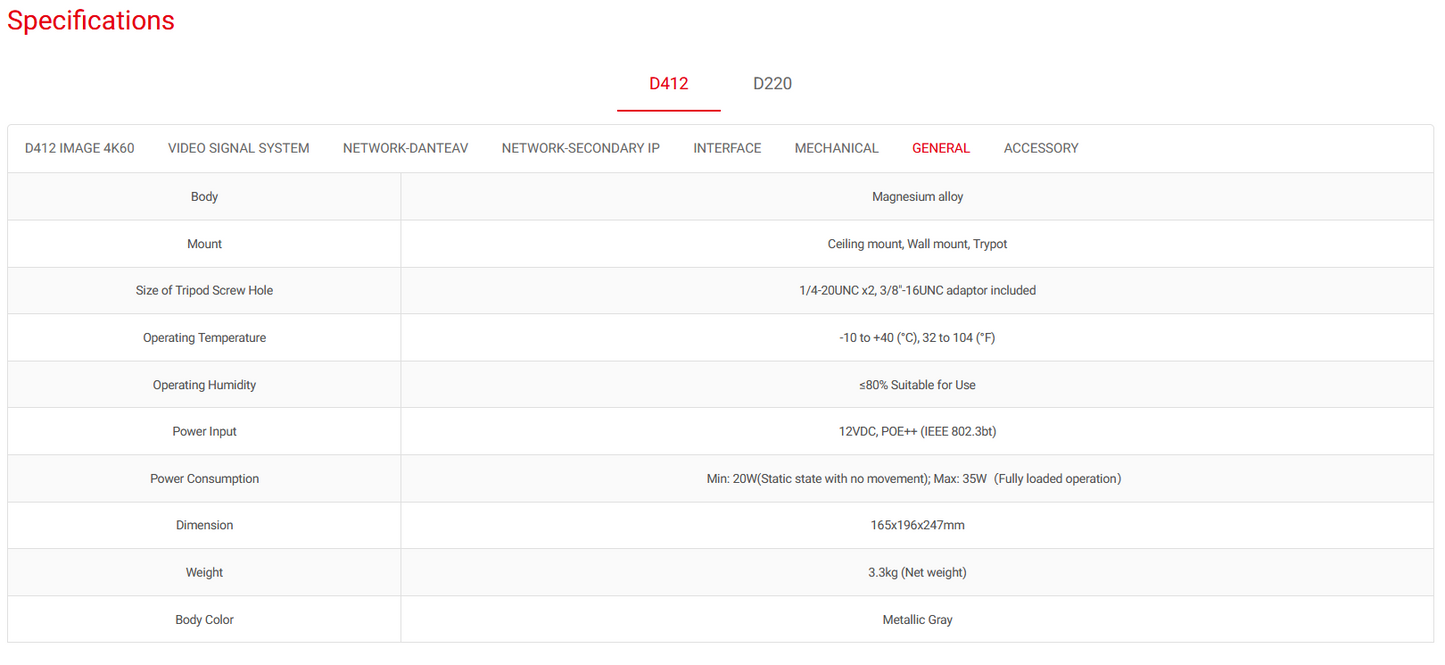Switch to the NETWORK-DANTEAV tab

tap(405, 148)
